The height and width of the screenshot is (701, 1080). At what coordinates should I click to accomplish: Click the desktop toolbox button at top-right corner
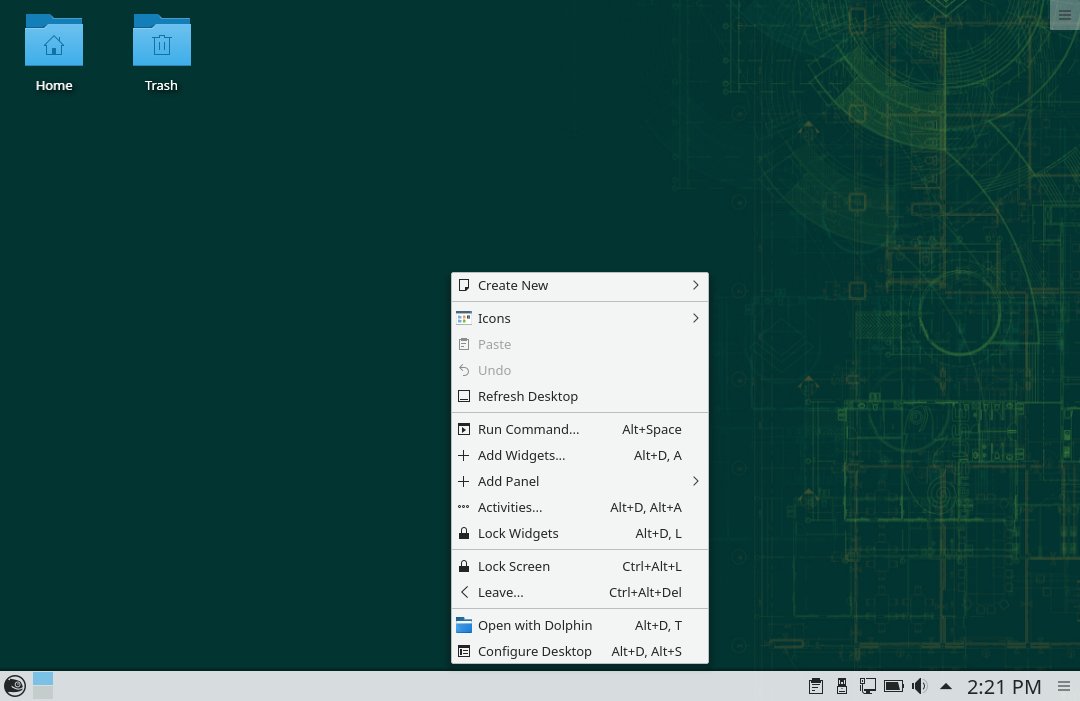[x=1065, y=14]
